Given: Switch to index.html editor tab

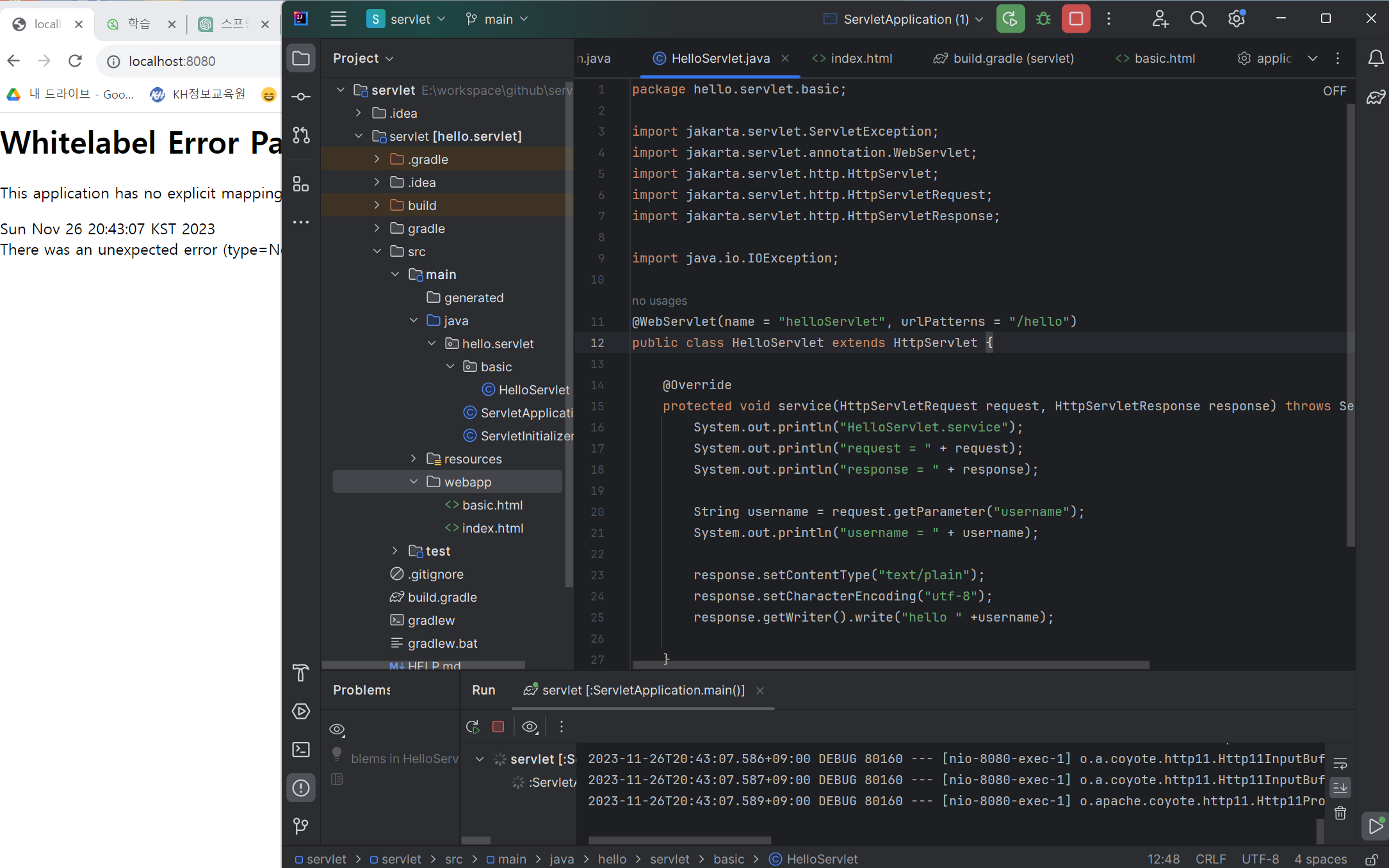Looking at the screenshot, I should [x=852, y=58].
